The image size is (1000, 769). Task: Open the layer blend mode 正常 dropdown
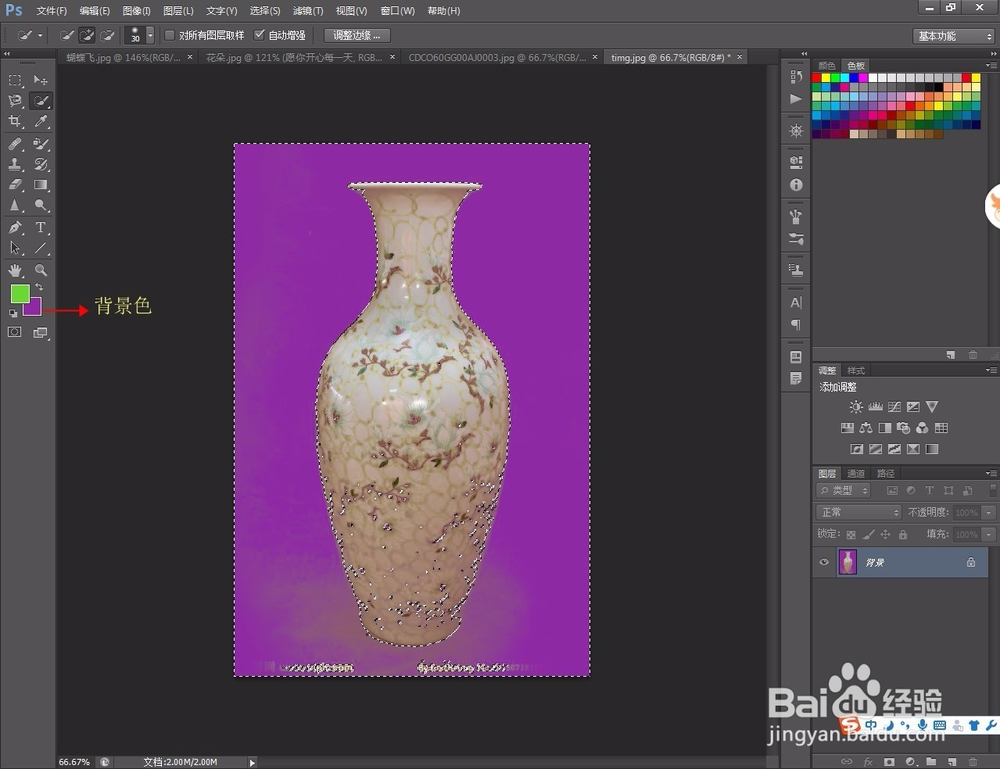click(x=858, y=512)
